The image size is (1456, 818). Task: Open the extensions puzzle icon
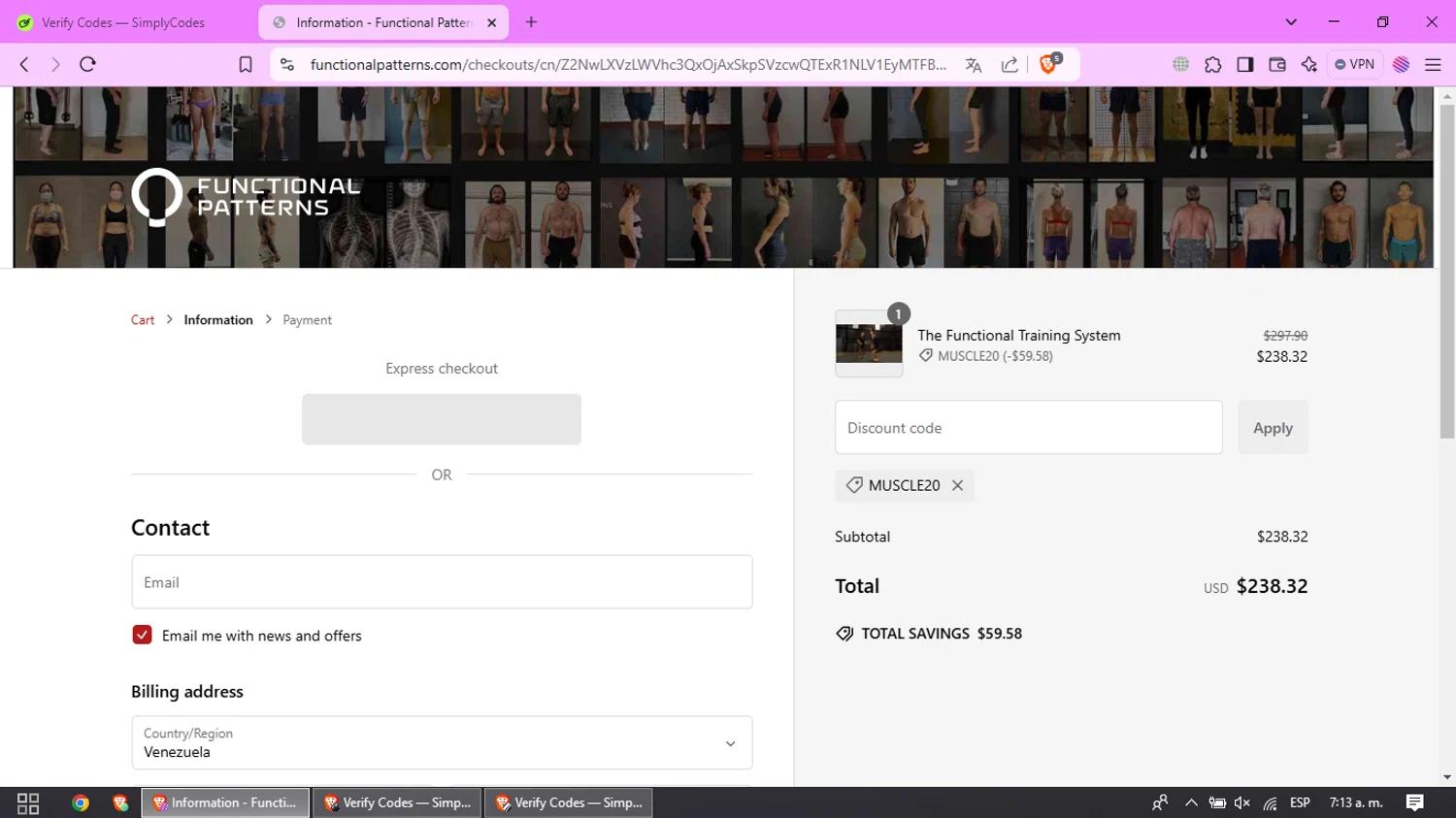pyautogui.click(x=1212, y=64)
